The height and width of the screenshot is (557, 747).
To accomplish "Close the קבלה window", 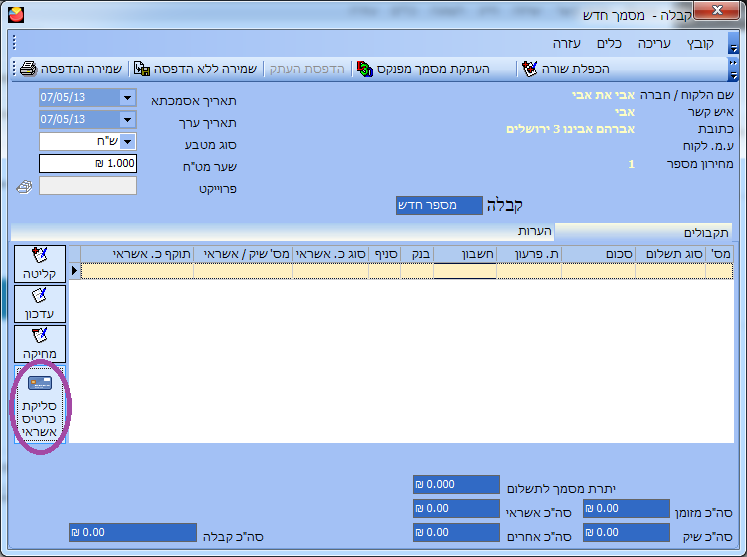I will [x=717, y=10].
